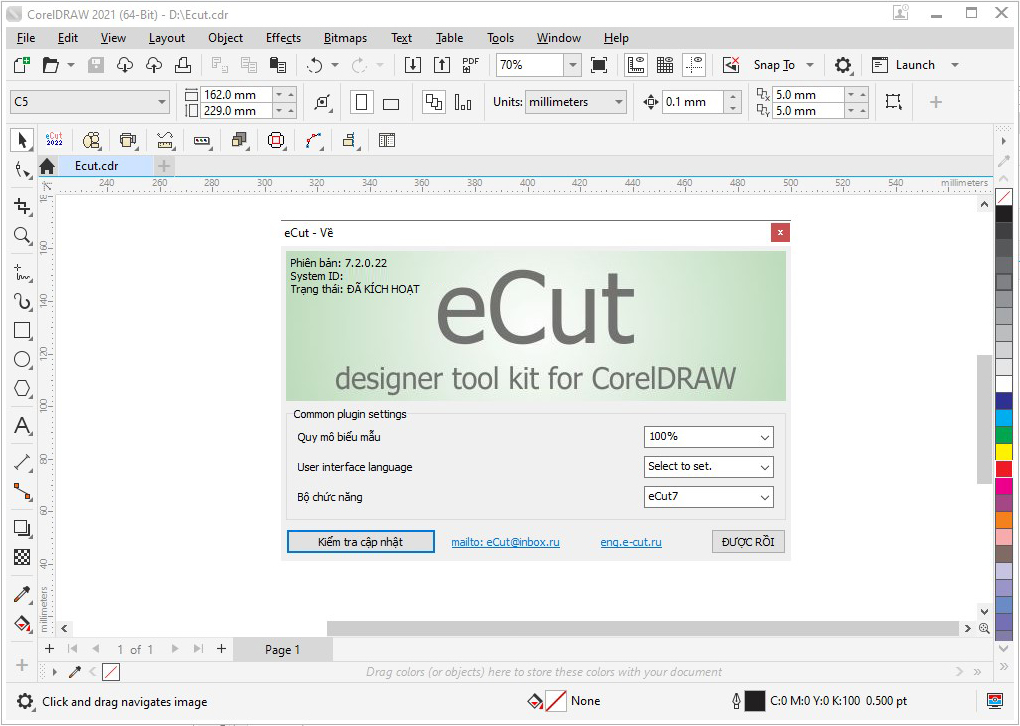Click the Welcome screen home button
Screen dimensions: 1020x726
point(47,167)
